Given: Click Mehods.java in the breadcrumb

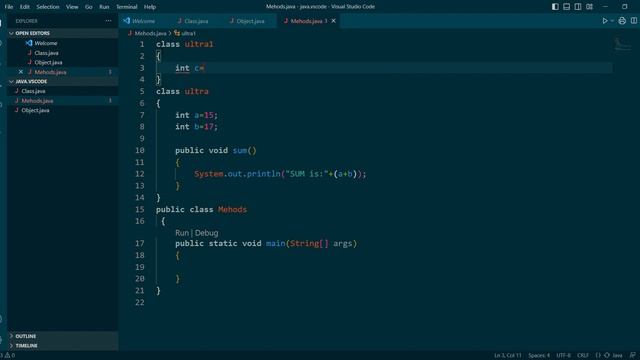Looking at the screenshot, I should point(150,33).
